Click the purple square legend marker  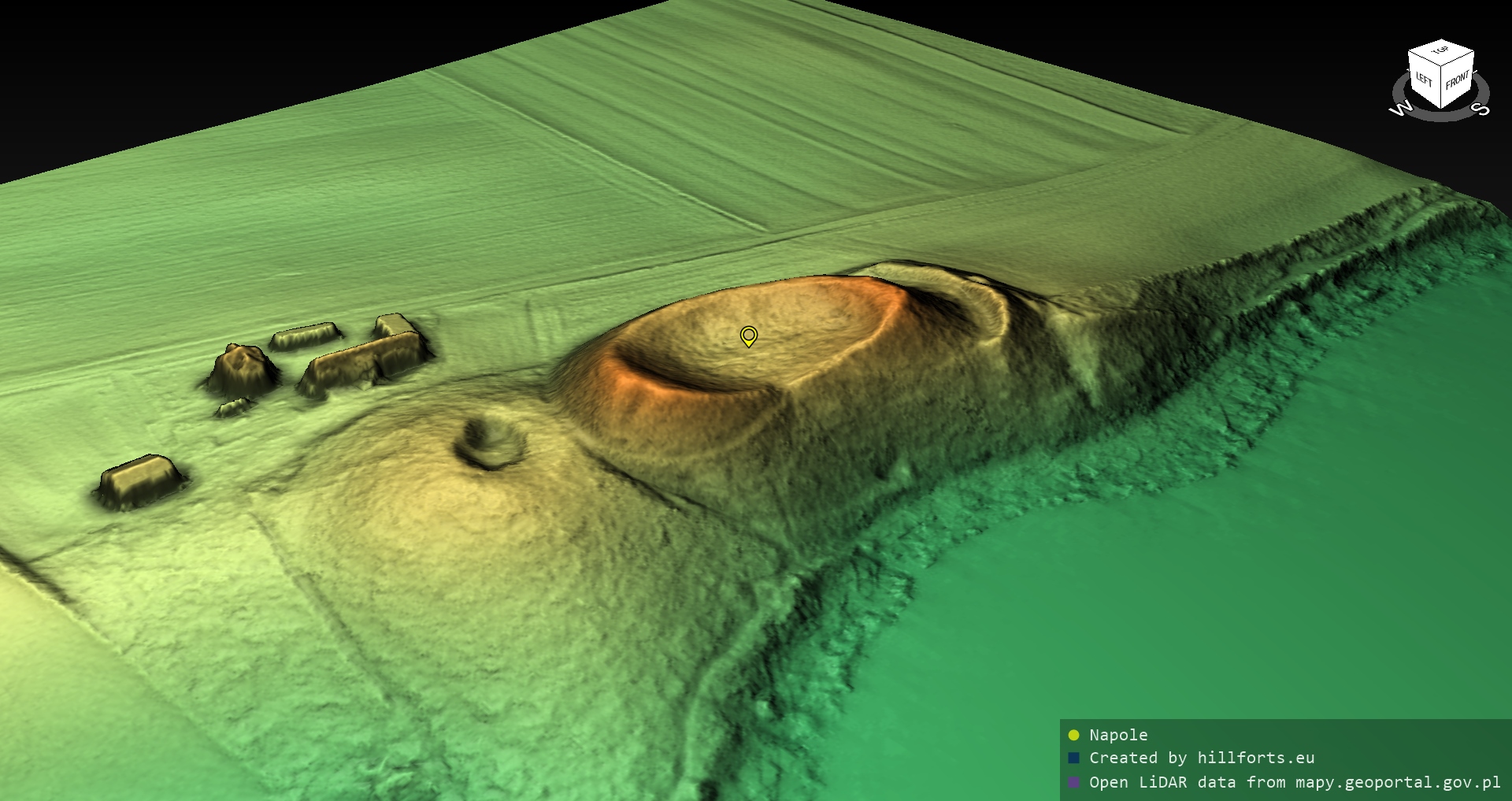(x=1073, y=782)
